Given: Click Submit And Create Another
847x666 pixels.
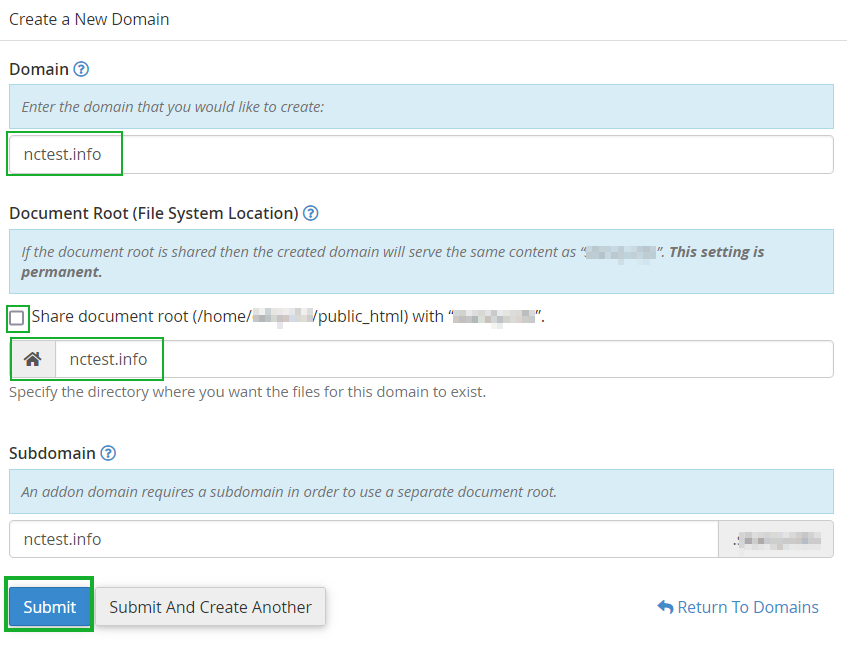Looking at the screenshot, I should (x=210, y=607).
